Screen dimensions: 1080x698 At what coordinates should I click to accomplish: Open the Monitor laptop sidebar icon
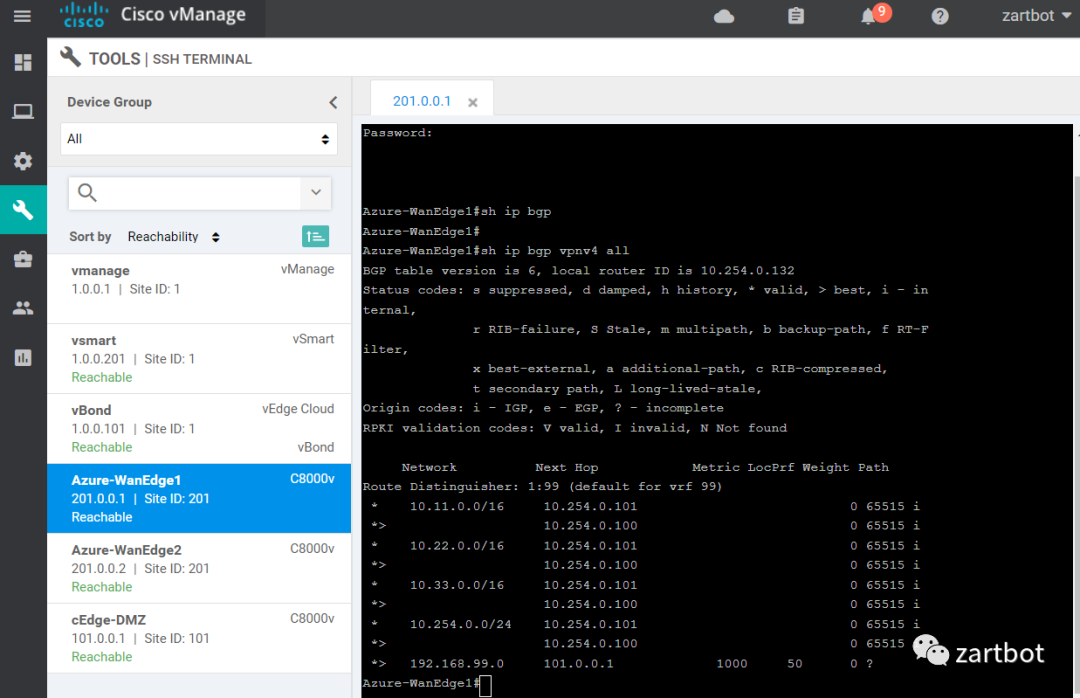(23, 112)
